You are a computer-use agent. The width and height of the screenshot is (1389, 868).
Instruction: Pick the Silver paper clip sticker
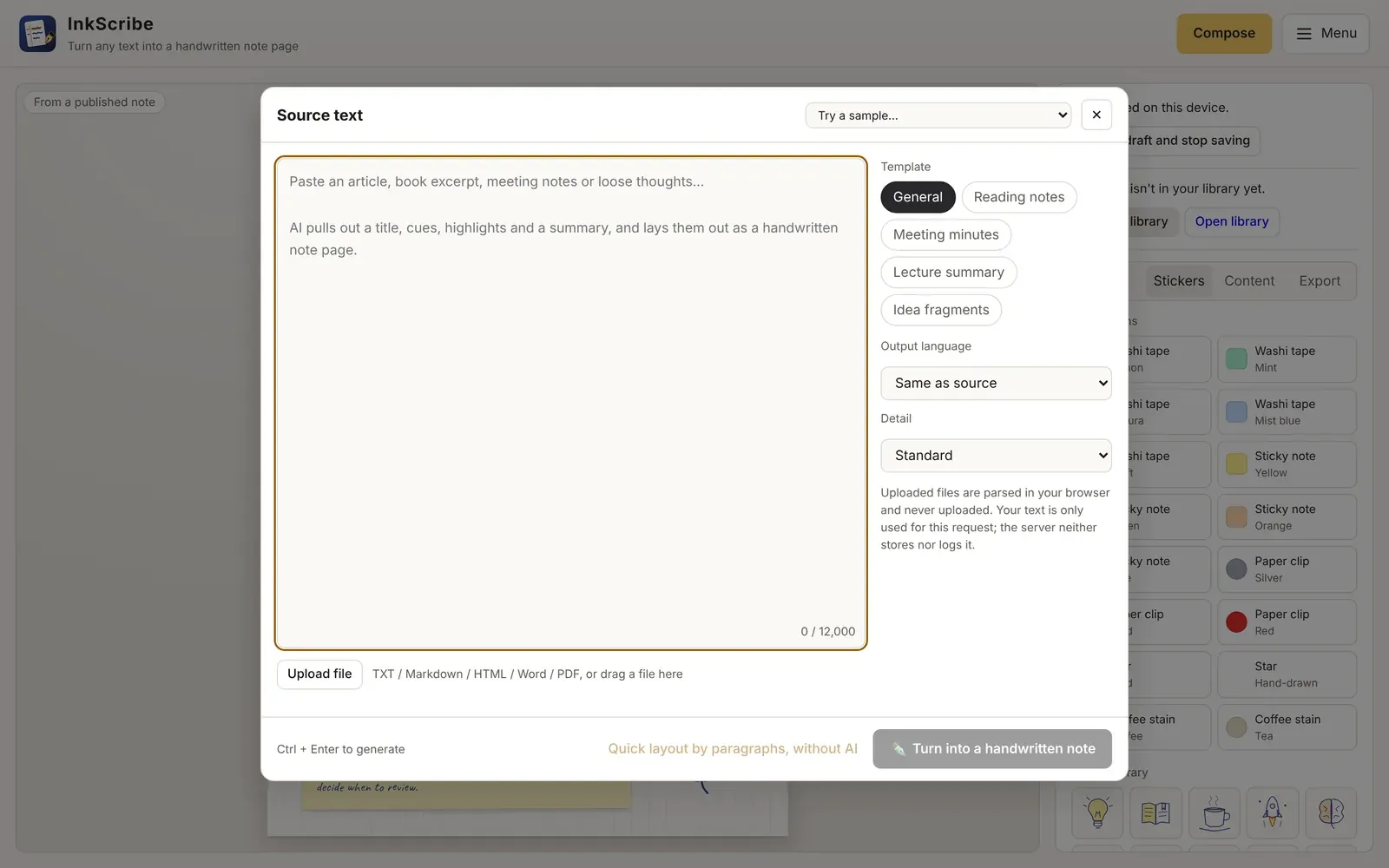click(1287, 569)
